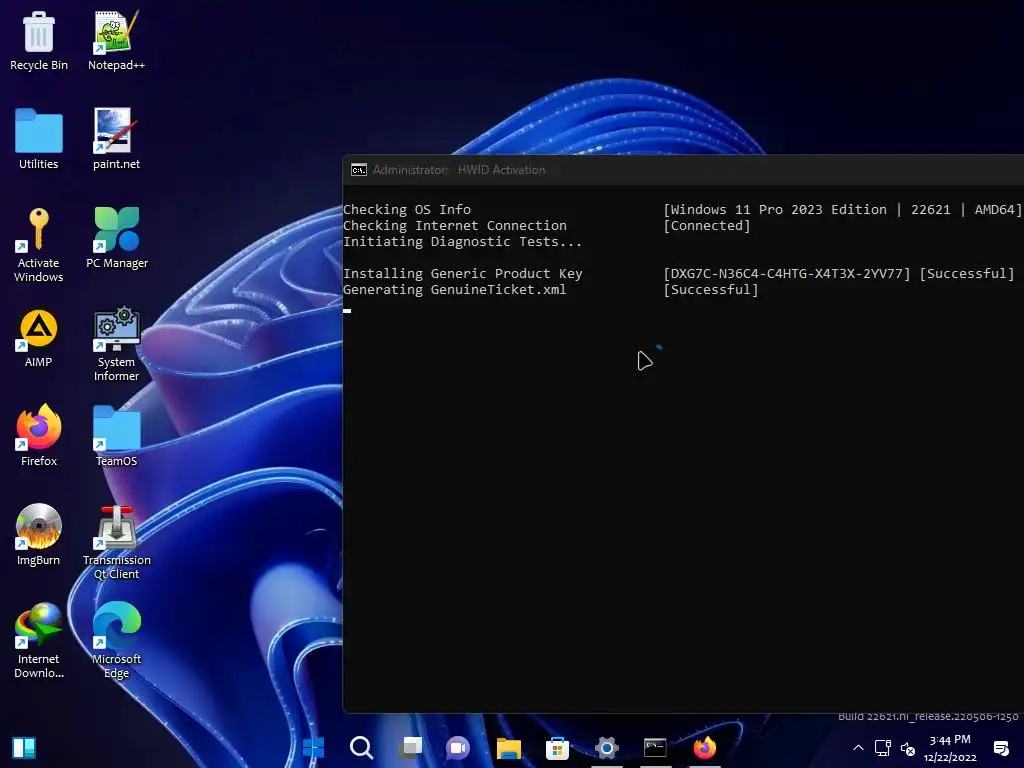Open Microsoft Store from the taskbar
Screen dimensions: 1024x768
[557, 748]
